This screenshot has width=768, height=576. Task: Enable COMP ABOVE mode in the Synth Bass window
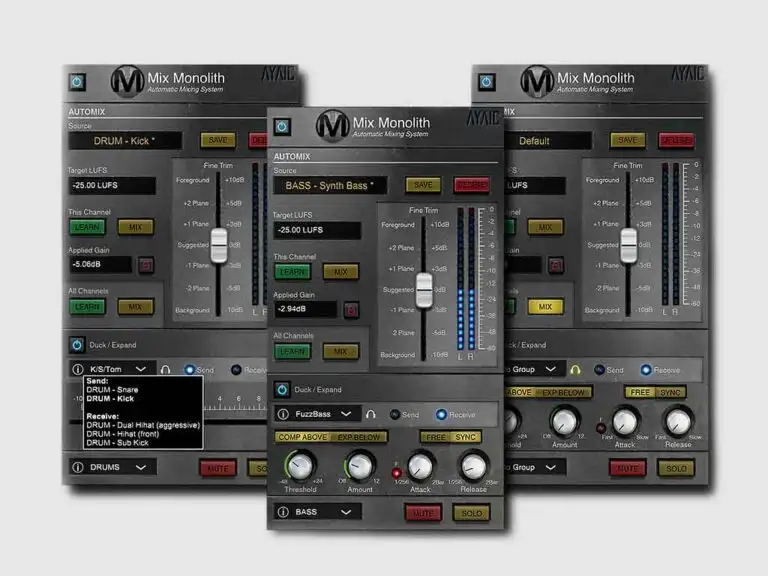coord(303,437)
